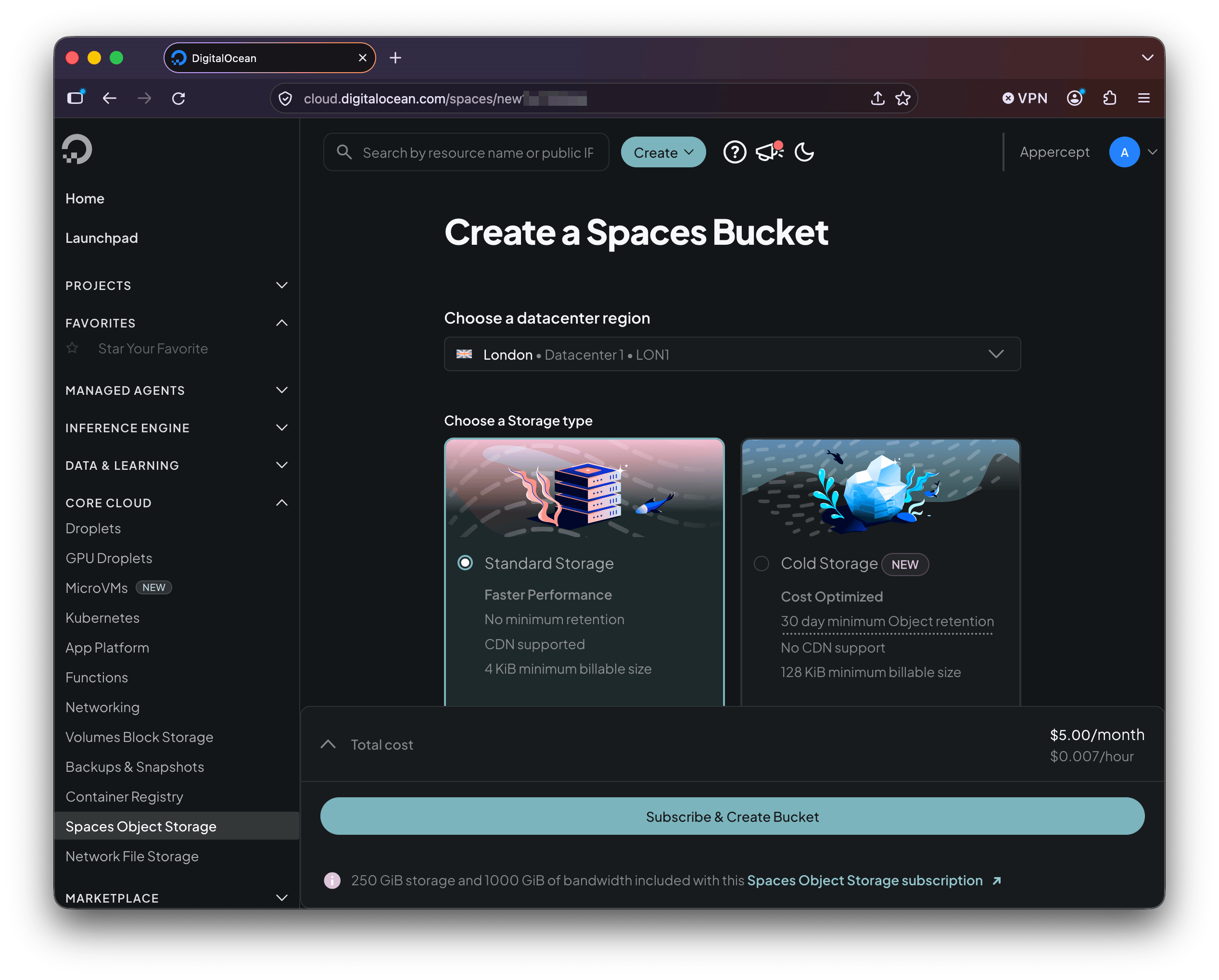This screenshot has height=980, width=1219.
Task: Bookmark page with the star icon
Action: [903, 99]
